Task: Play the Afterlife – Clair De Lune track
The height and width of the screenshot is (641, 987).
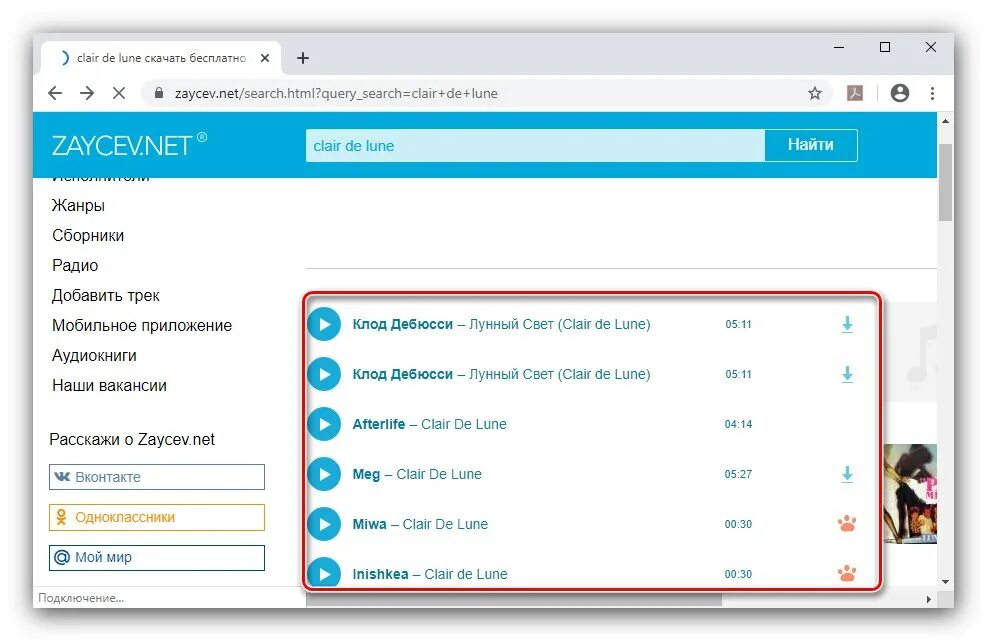Action: coord(324,424)
